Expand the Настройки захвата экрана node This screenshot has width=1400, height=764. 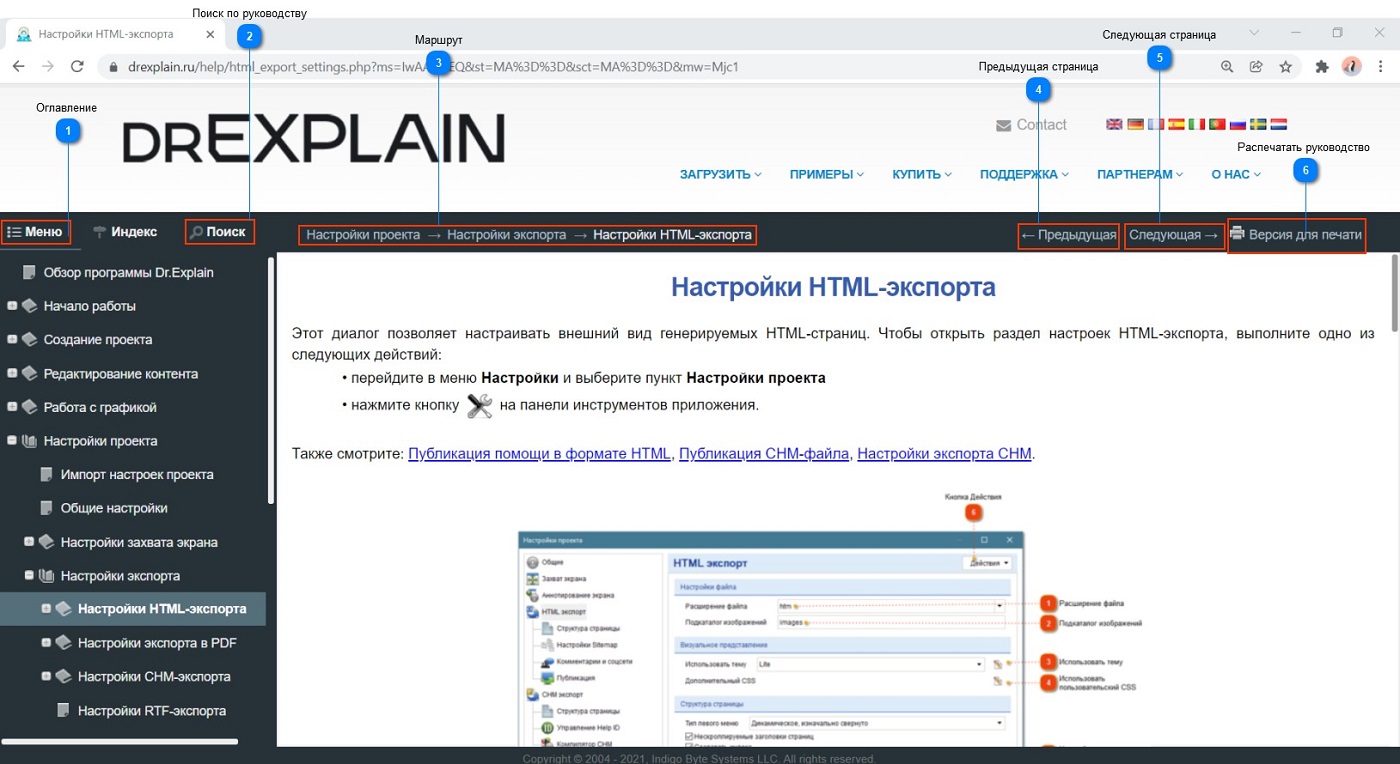tap(29, 542)
